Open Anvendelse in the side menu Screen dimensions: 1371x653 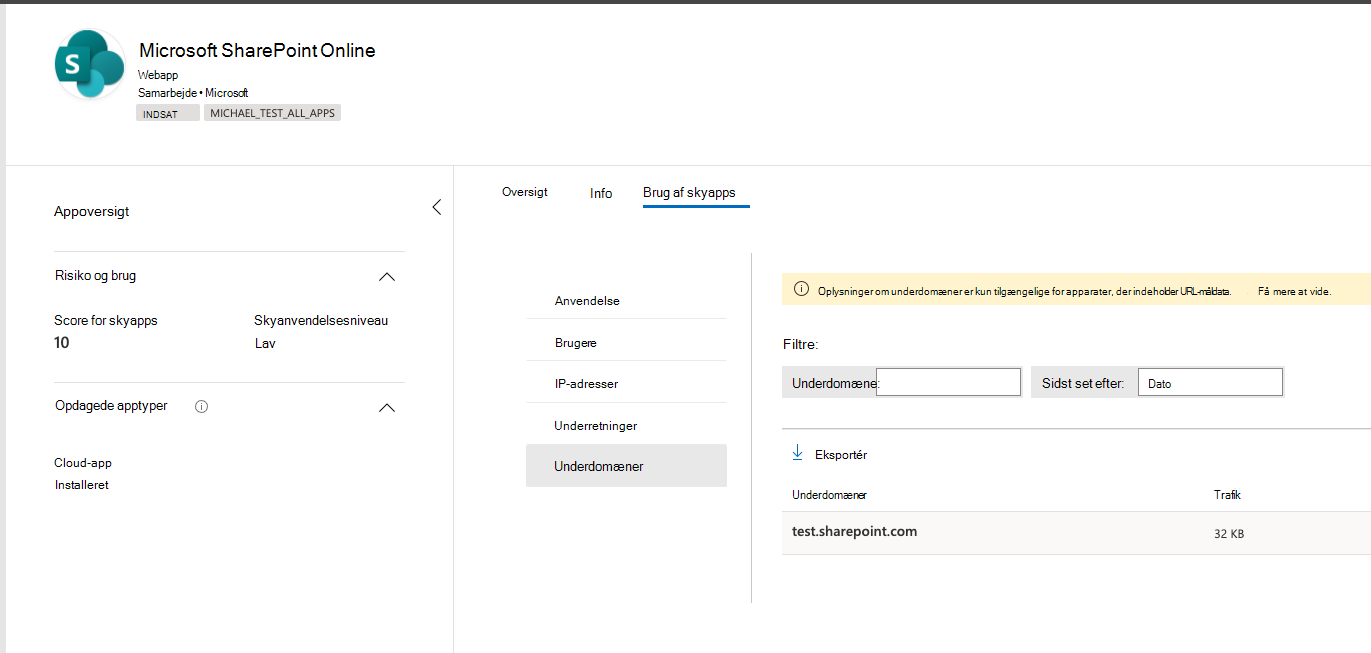(x=587, y=301)
